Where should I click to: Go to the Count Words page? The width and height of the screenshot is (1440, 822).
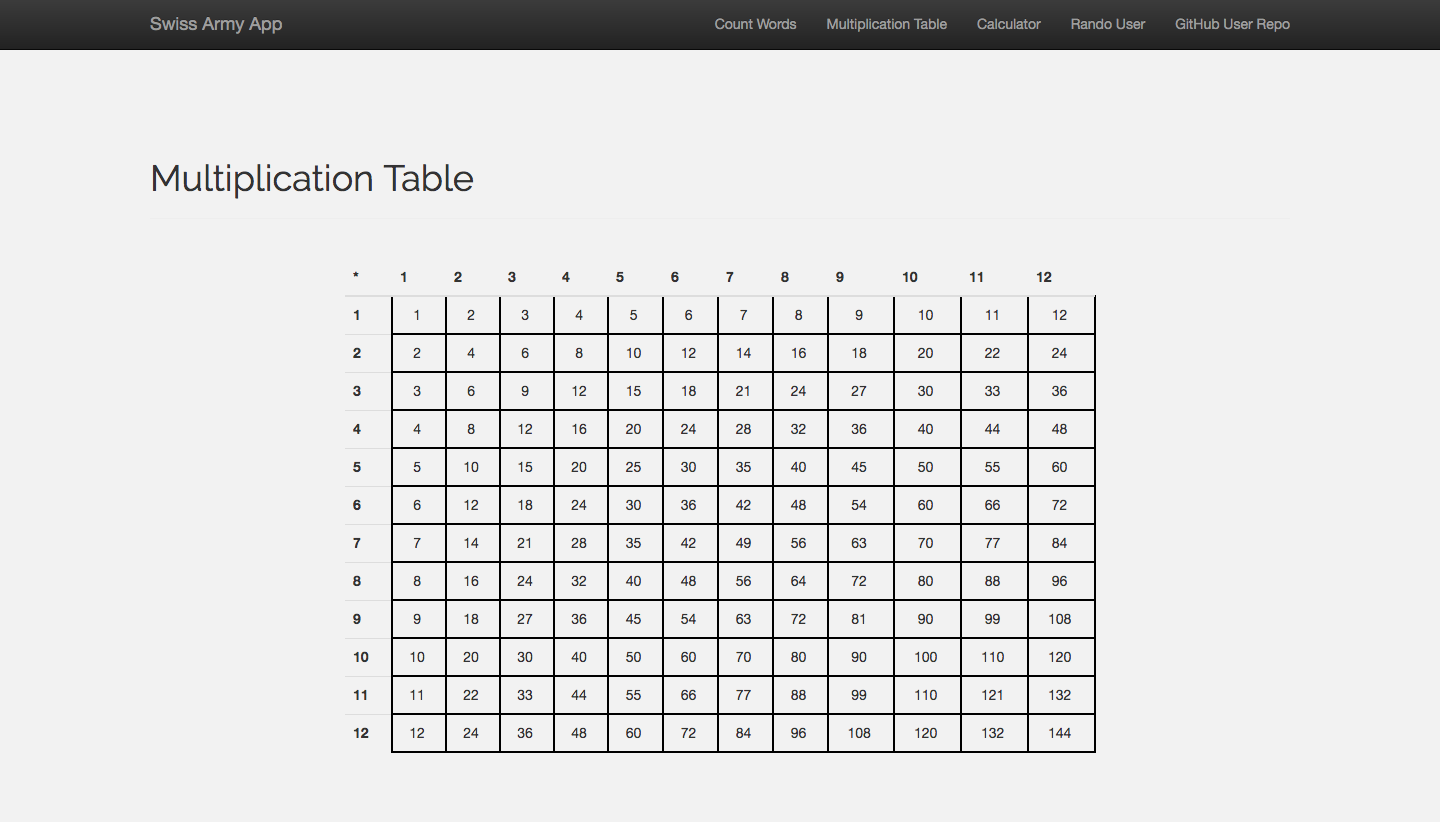(755, 24)
